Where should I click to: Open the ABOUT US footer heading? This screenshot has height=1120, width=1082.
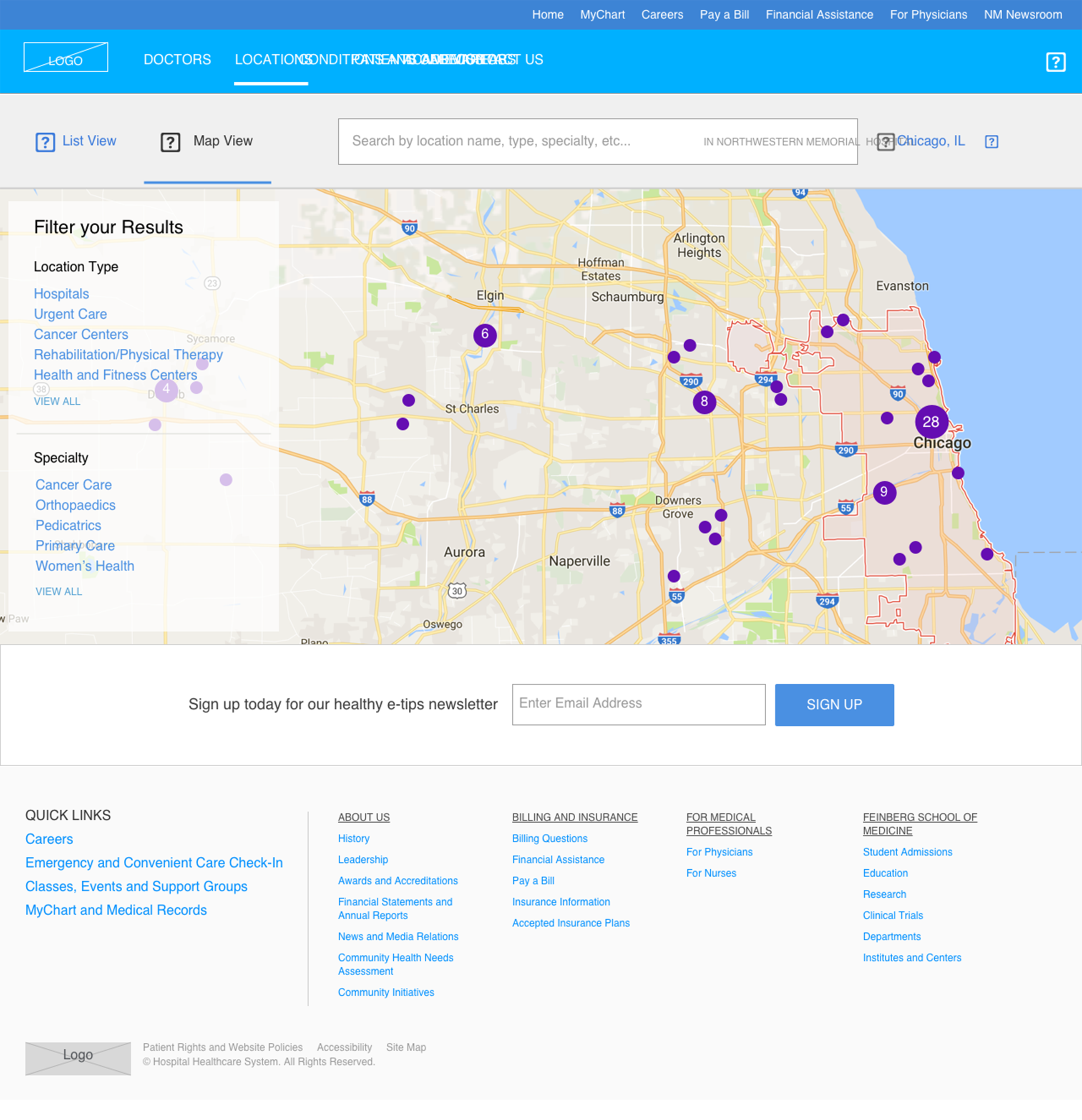pyautogui.click(x=364, y=817)
